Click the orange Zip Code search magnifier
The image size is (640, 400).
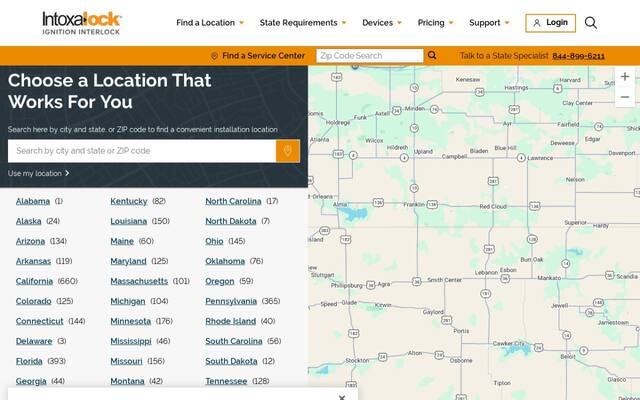pyautogui.click(x=432, y=56)
